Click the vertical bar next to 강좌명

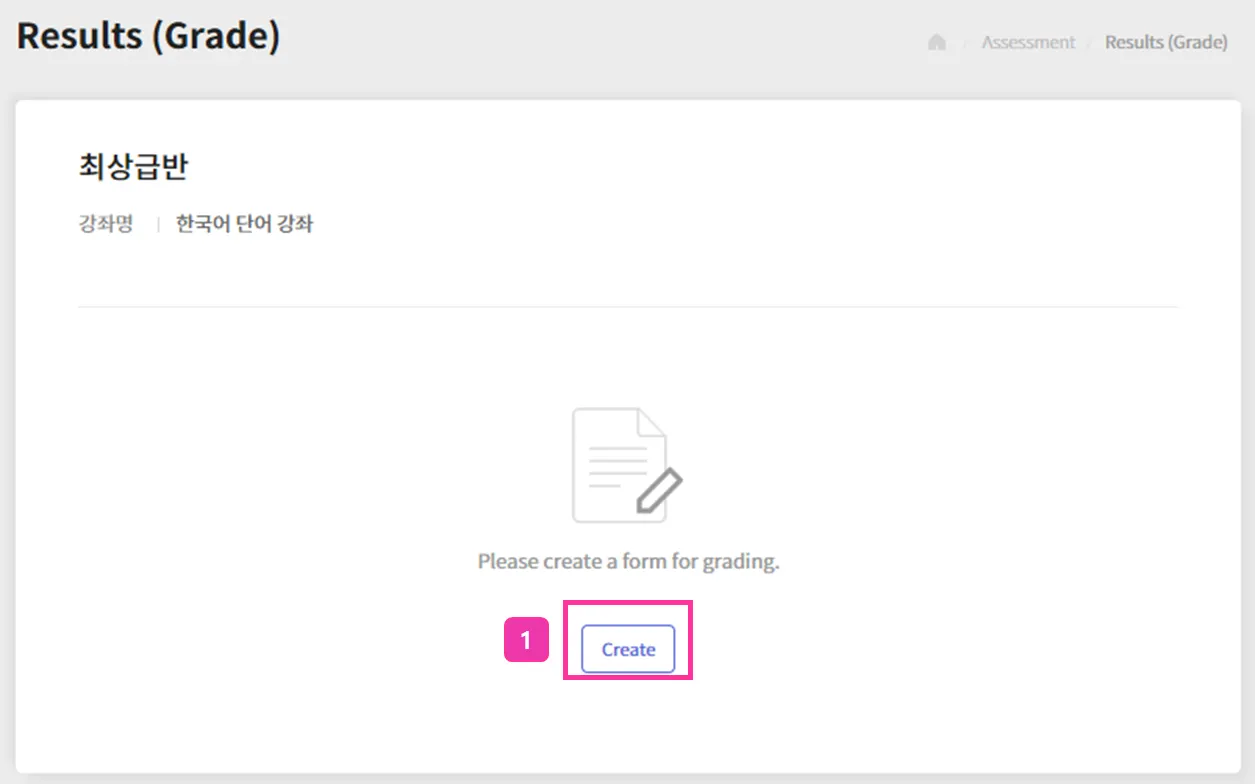157,225
